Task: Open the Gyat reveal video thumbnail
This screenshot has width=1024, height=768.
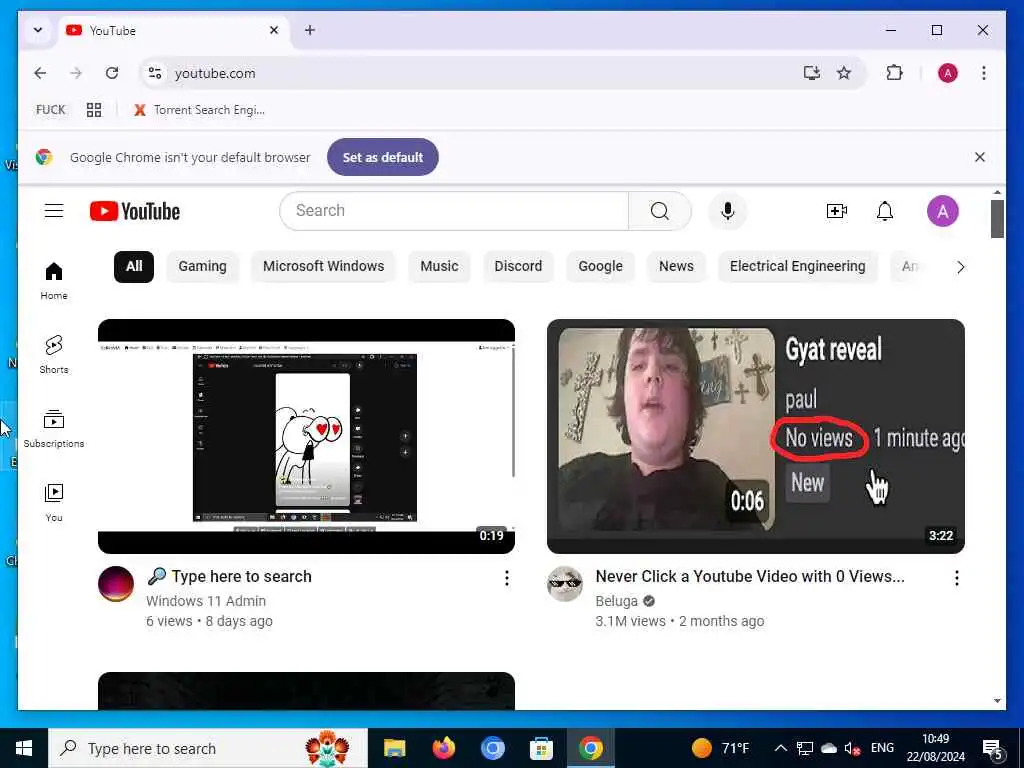Action: point(756,436)
